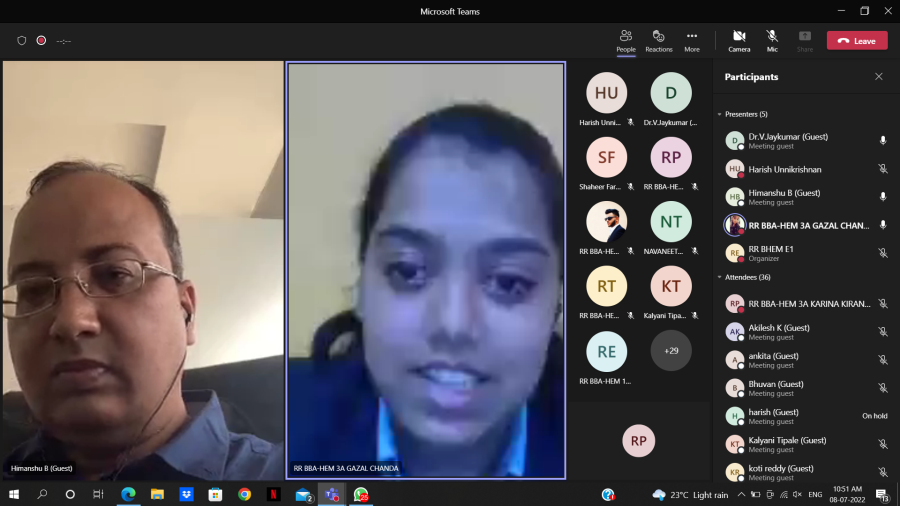Image resolution: width=900 pixels, height=506 pixels.
Task: Open More actions menu
Action: (x=692, y=40)
